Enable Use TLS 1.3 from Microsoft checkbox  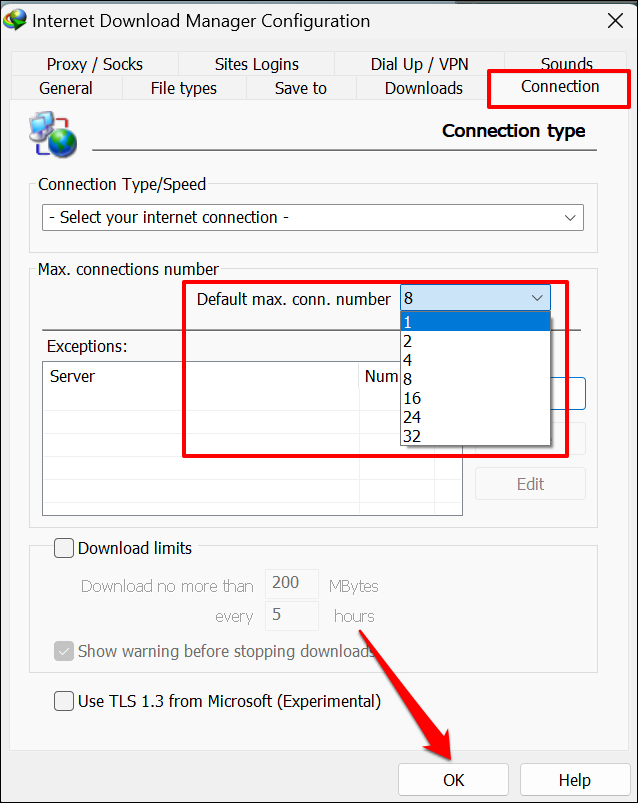[x=64, y=701]
